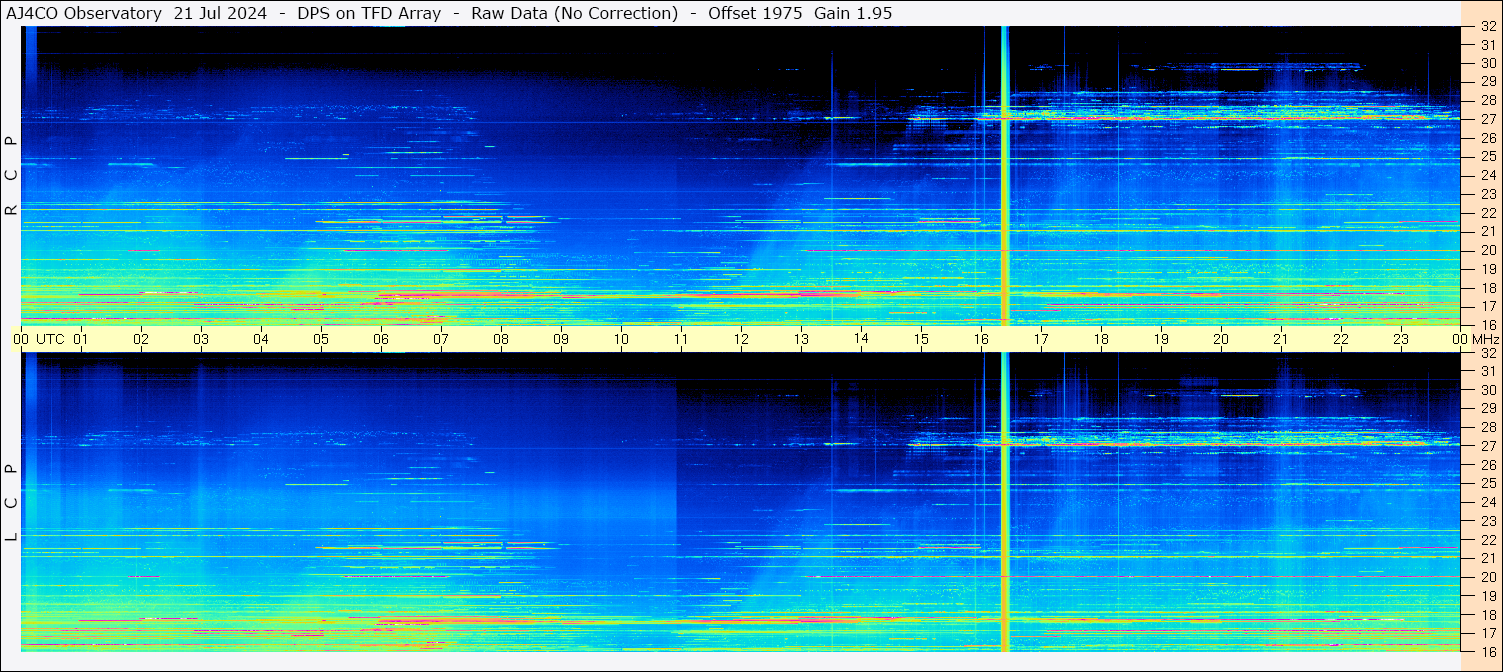Screen dimensions: 1503x672
Task: Click the 27 MHz tick of the RCP panel
Action: click(x=1488, y=119)
